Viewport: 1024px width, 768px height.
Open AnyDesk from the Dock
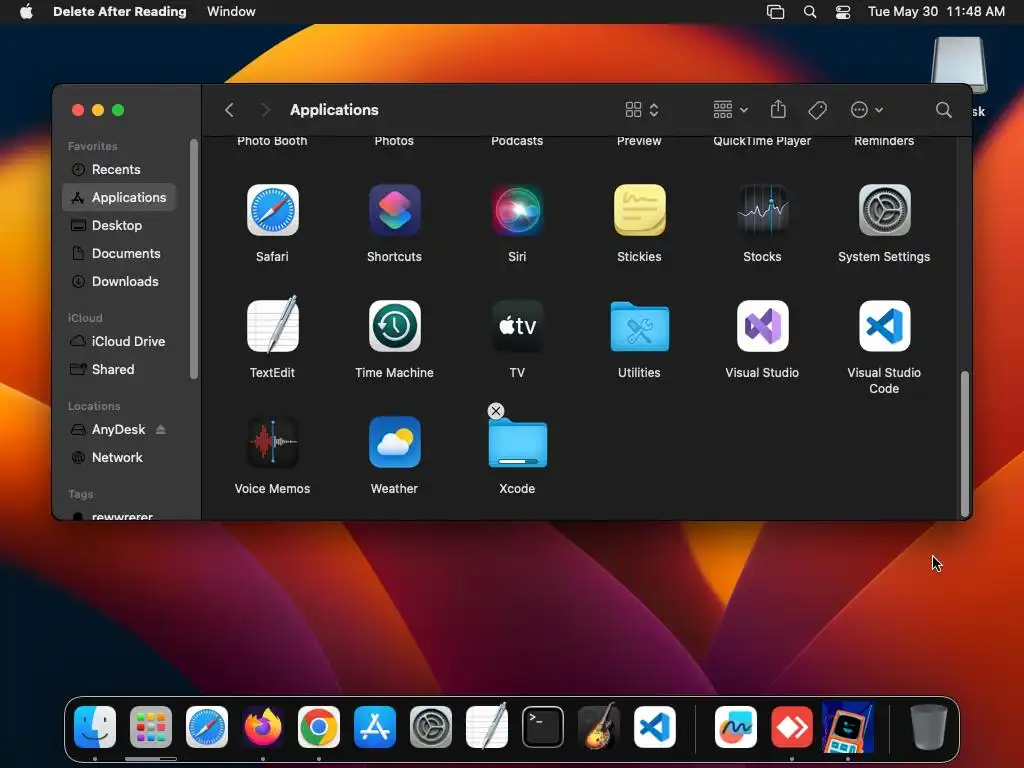click(x=792, y=726)
